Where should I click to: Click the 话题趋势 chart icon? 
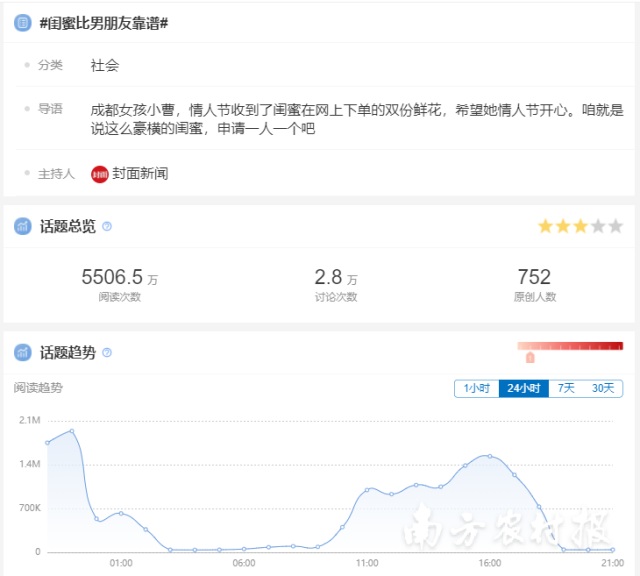(x=22, y=352)
